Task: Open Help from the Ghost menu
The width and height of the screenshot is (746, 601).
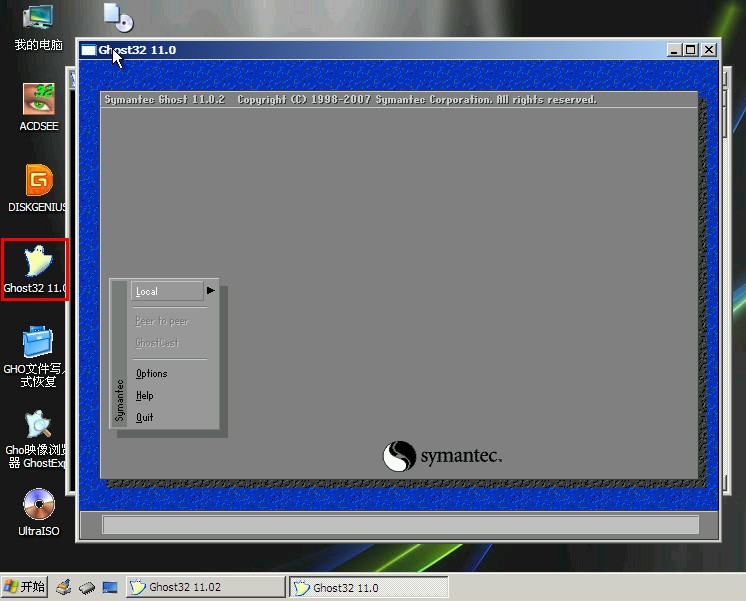Action: coord(144,395)
